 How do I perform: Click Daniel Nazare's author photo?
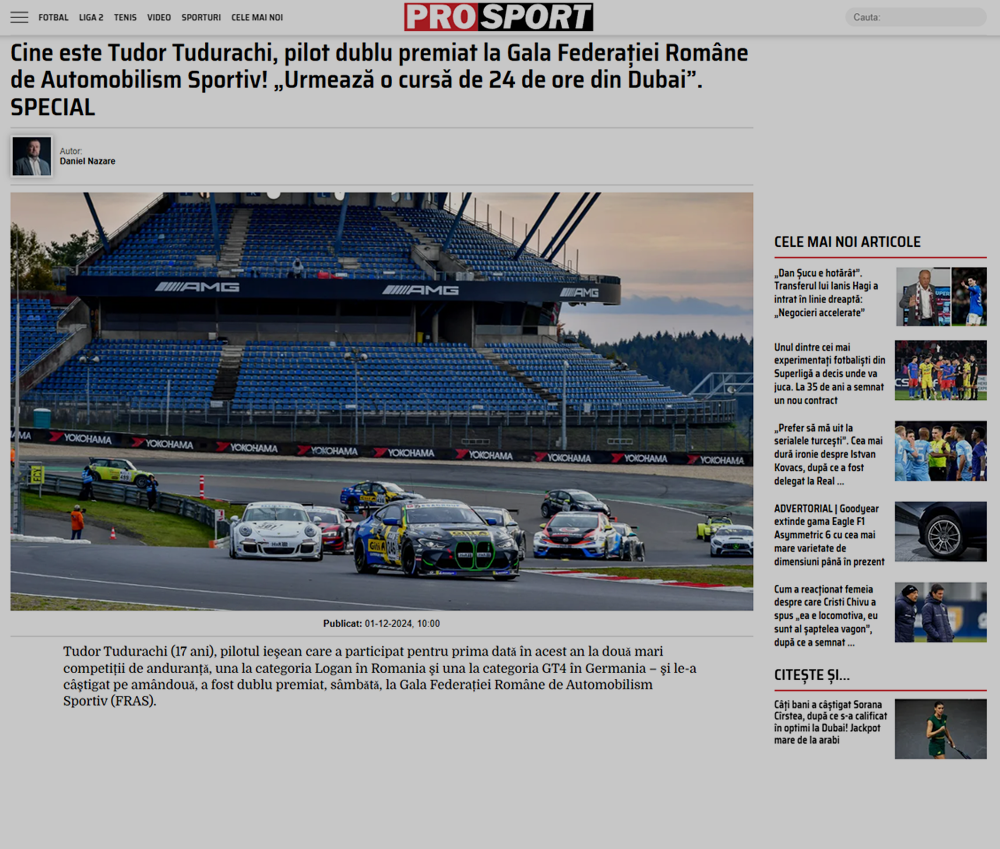32,157
